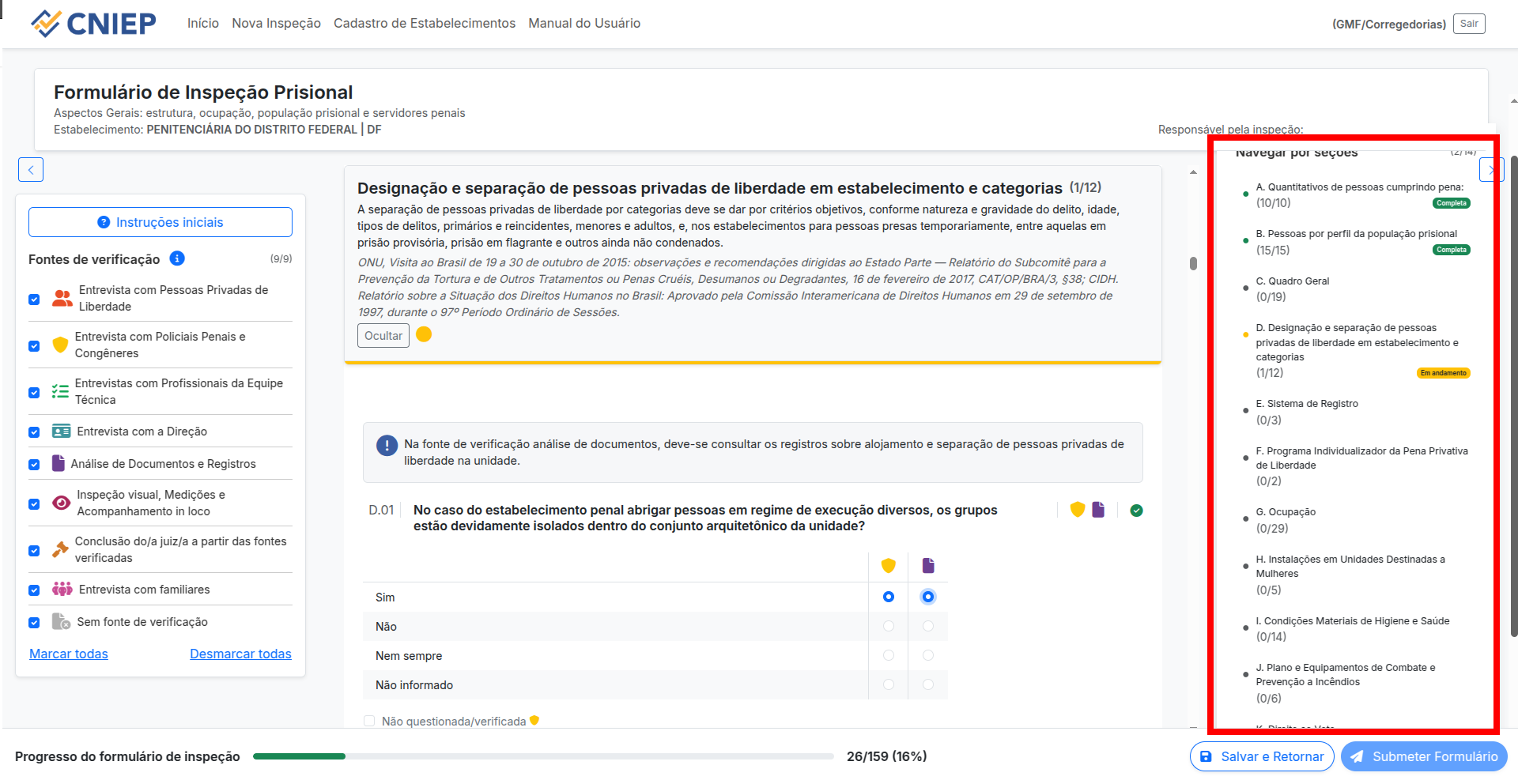The width and height of the screenshot is (1518, 784).
Task: Open the info tooltip beside Fontes de verificação
Action: (x=177, y=258)
